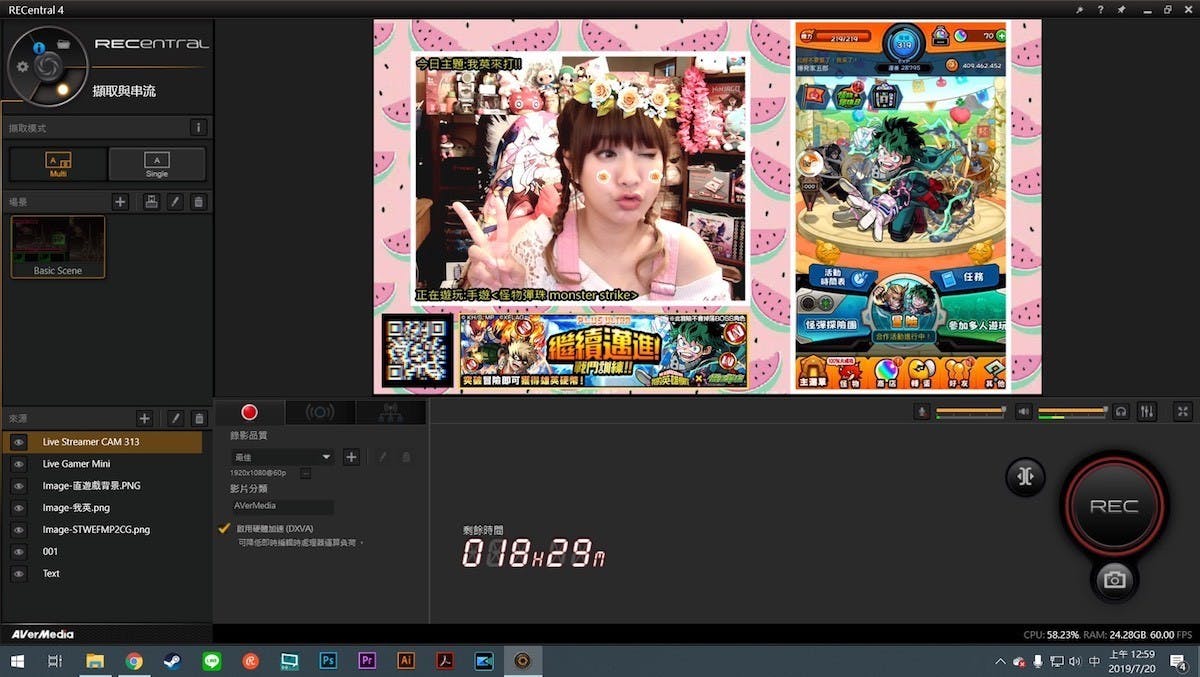
Task: Click the import scene icon beside the plus
Action: pos(151,202)
